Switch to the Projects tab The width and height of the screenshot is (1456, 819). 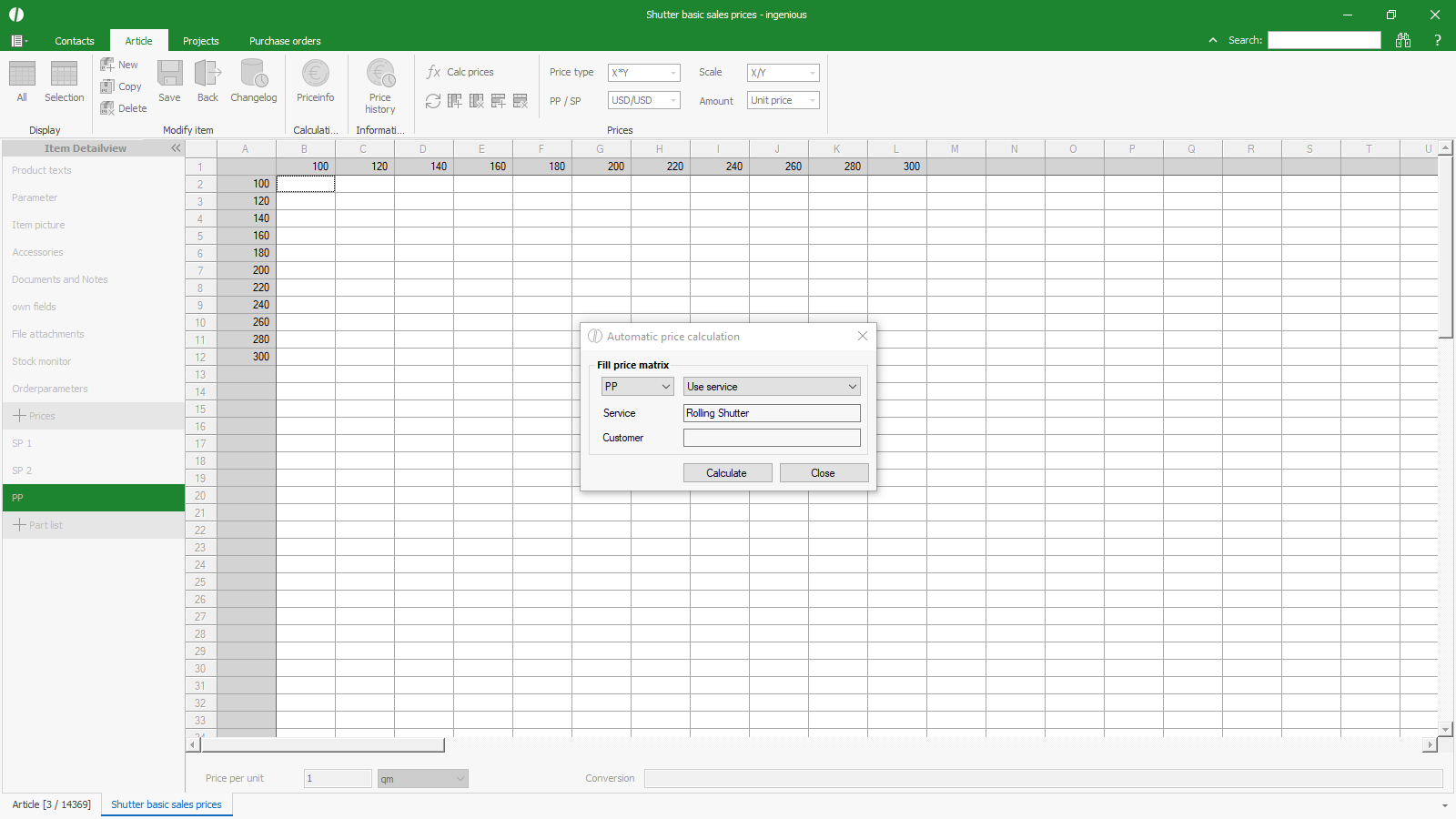(x=200, y=41)
